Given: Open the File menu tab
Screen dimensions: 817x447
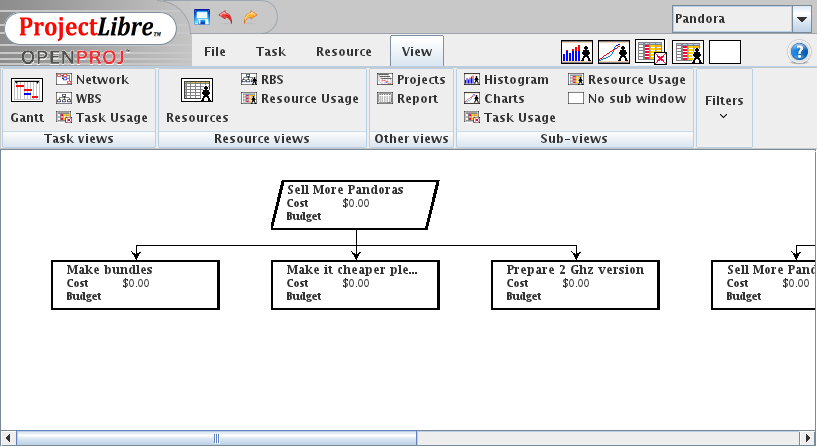Looking at the screenshot, I should pos(215,52).
